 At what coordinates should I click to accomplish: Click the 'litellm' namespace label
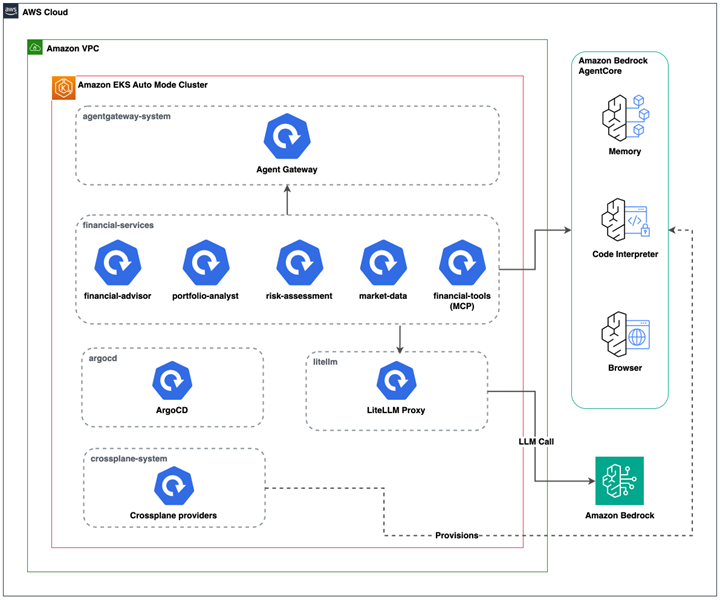325,362
